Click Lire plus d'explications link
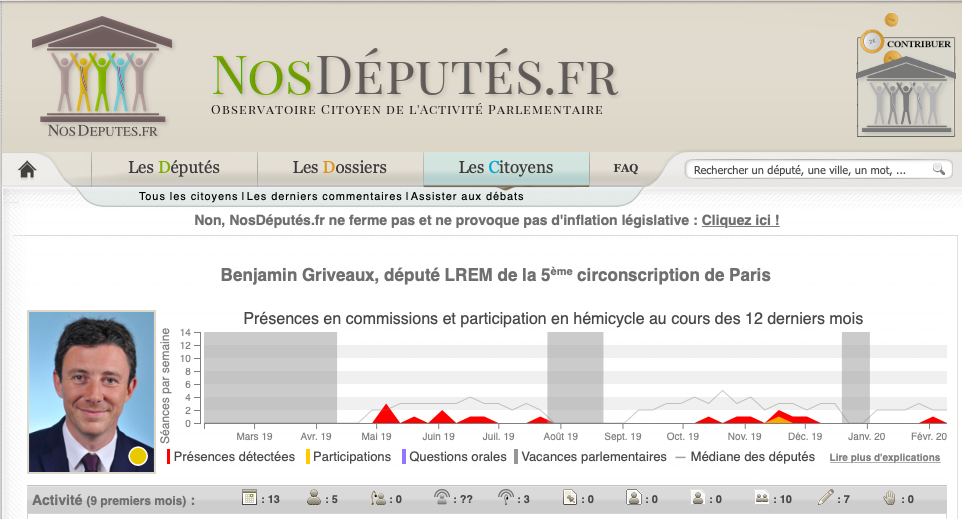The image size is (962, 519). (884, 458)
